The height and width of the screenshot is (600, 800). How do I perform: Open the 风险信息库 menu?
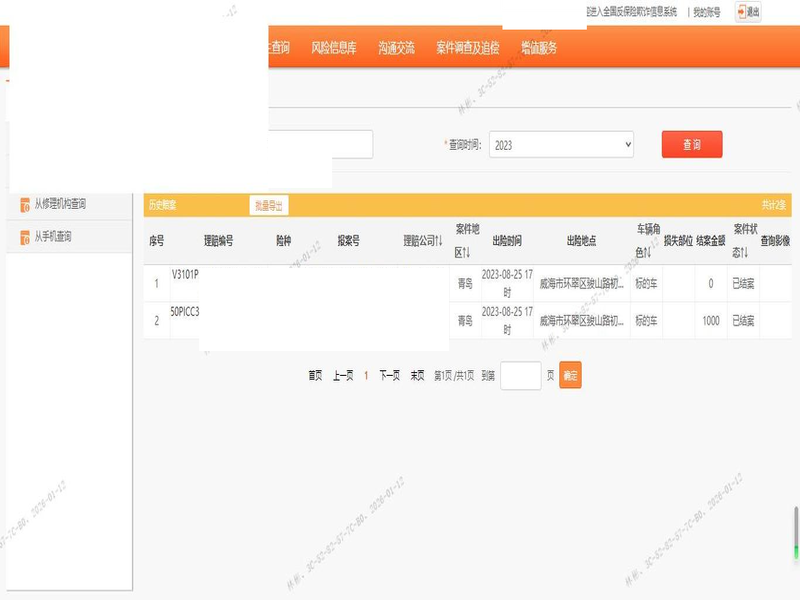pos(333,48)
